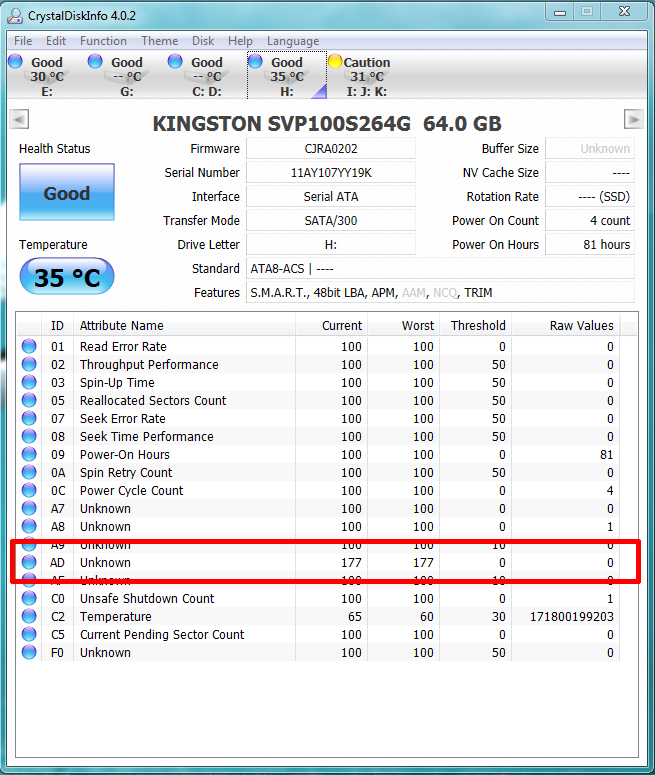Select the G: drive Good status icon
This screenshot has width=655, height=775.
[95, 61]
